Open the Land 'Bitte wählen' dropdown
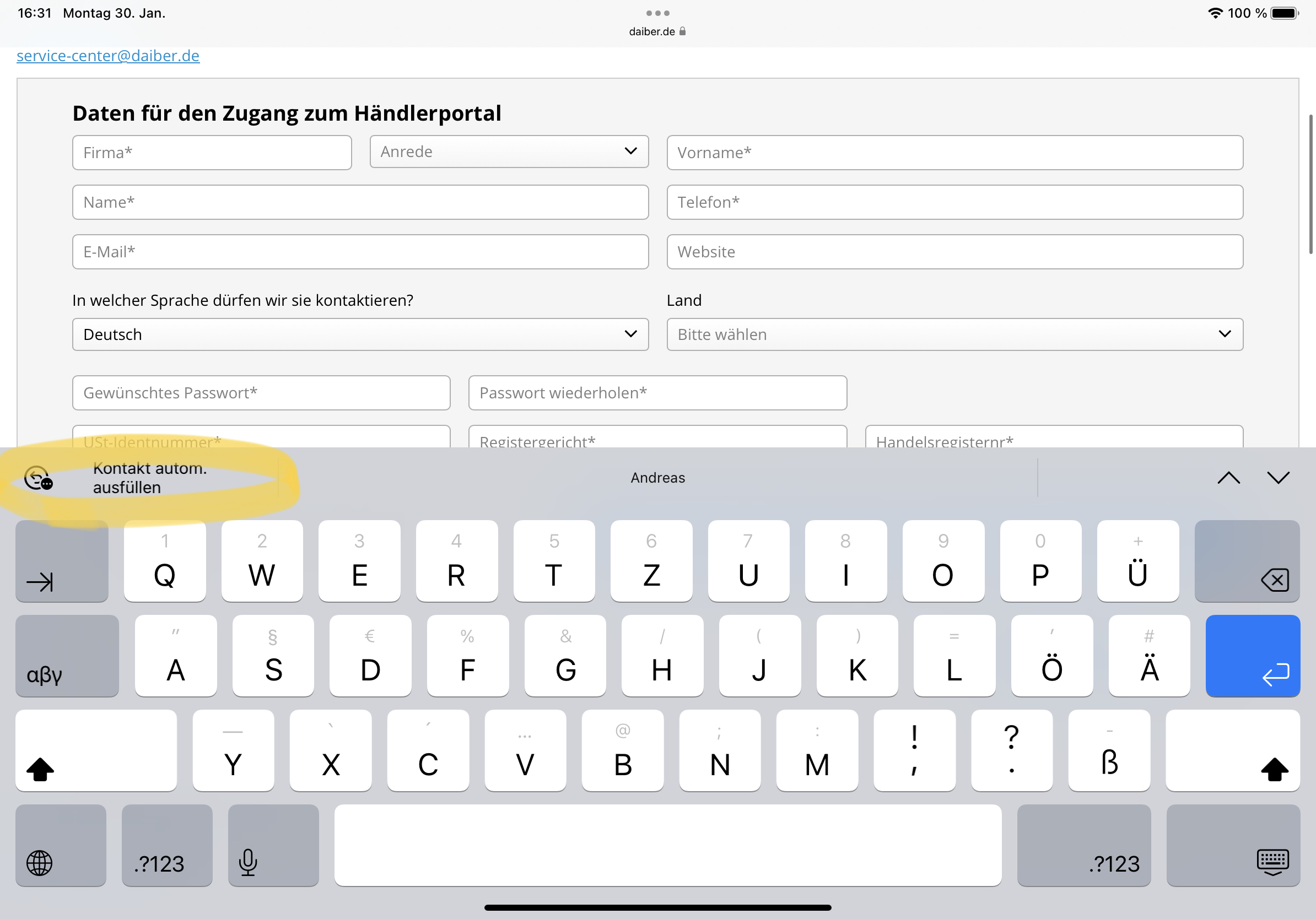 (x=955, y=334)
